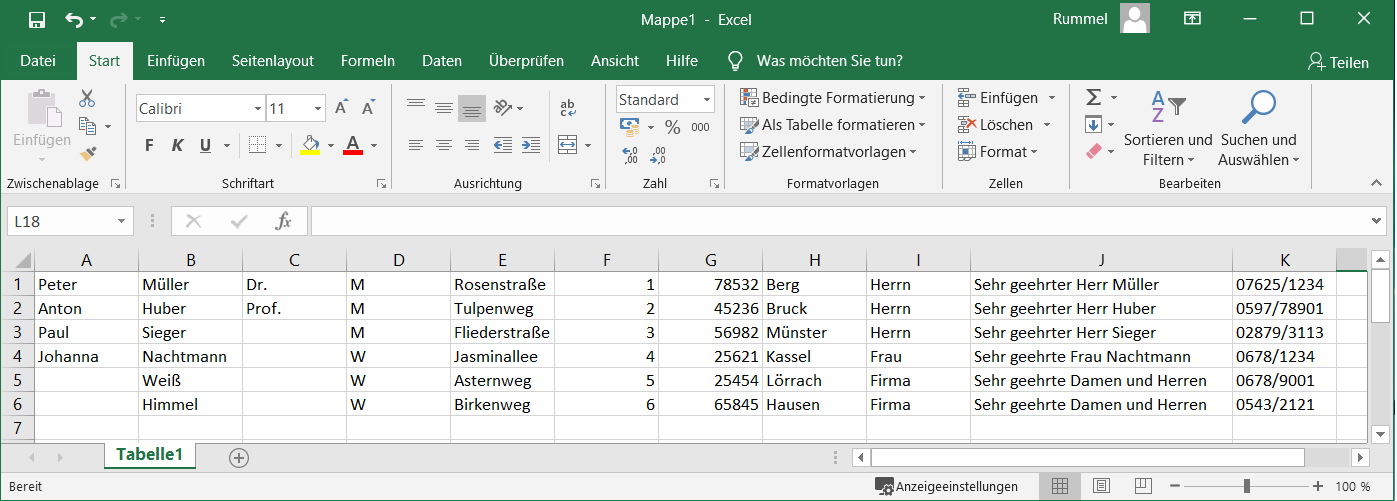Rotate text with the orientation icon
Viewport: 1397px width, 501px height.
(x=502, y=108)
